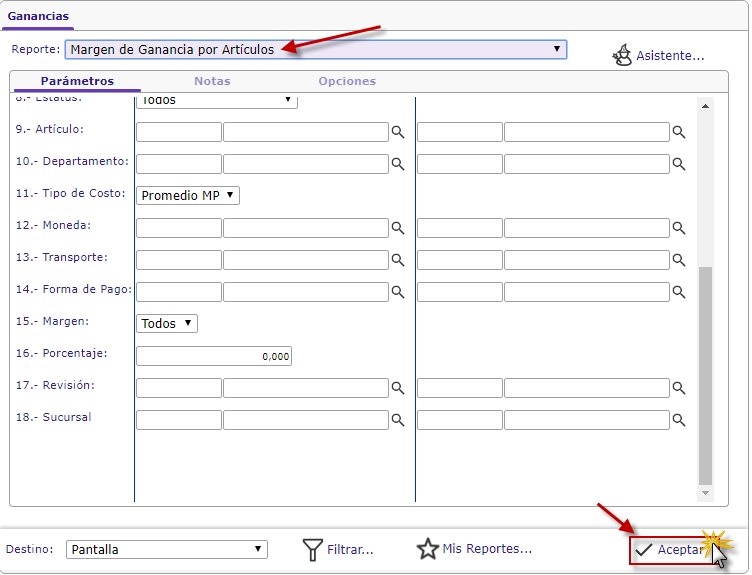Image resolution: width=752 pixels, height=575 pixels.
Task: Focus first Forma de Pago code field
Action: (179, 292)
